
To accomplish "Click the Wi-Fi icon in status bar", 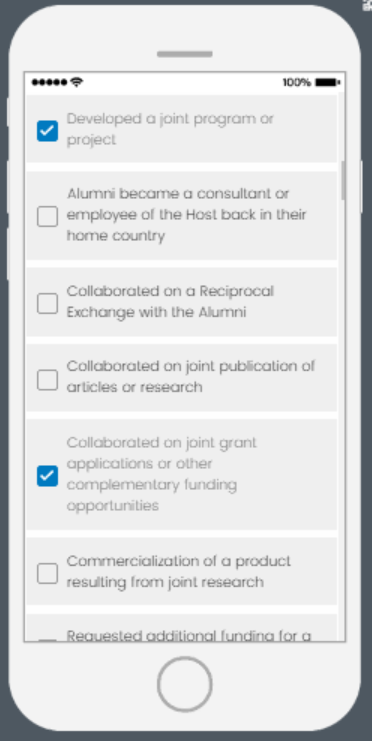I will pyautogui.click(x=77, y=82).
